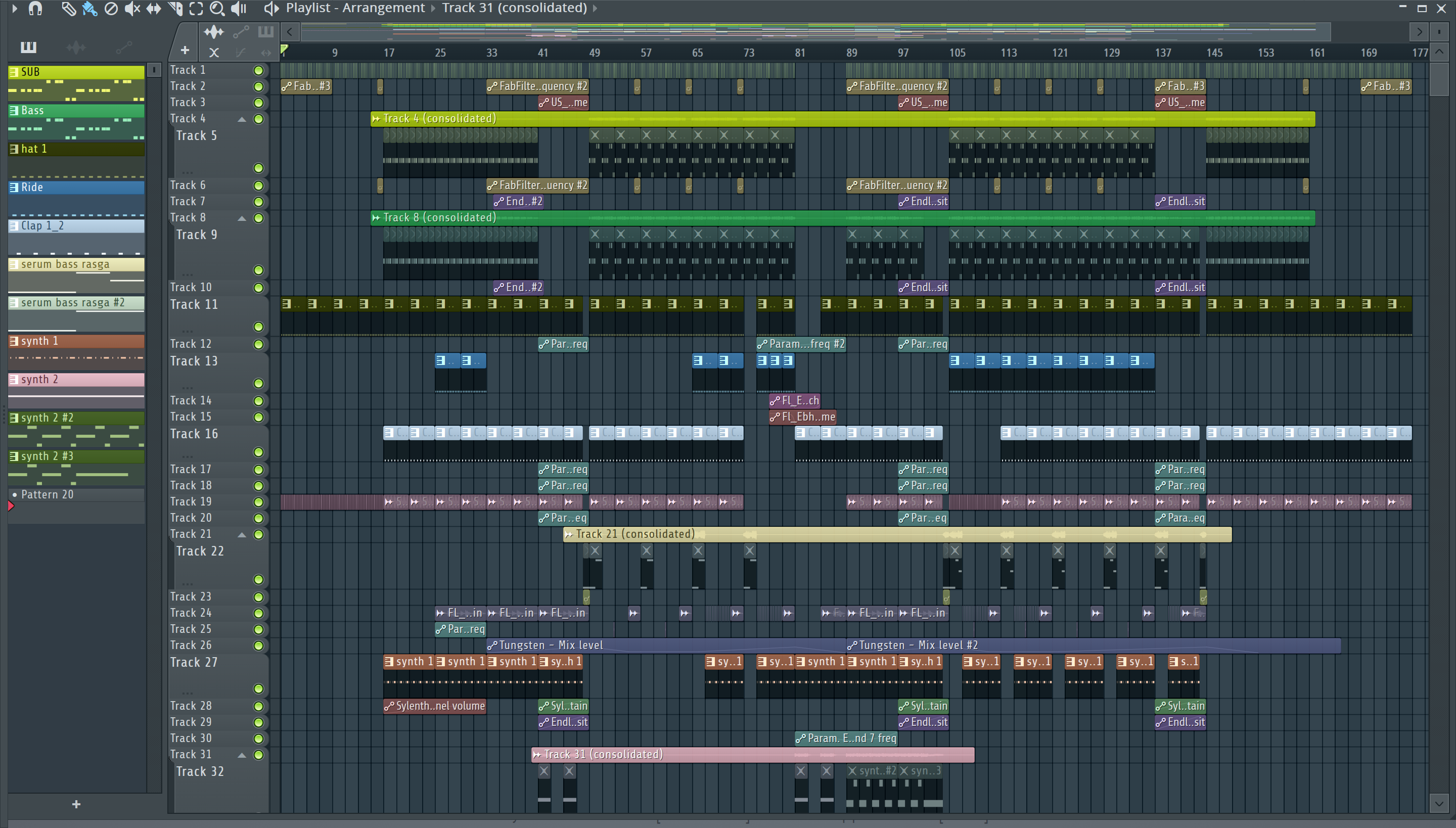
Task: Open the playlist options menu arrow
Action: (14, 9)
